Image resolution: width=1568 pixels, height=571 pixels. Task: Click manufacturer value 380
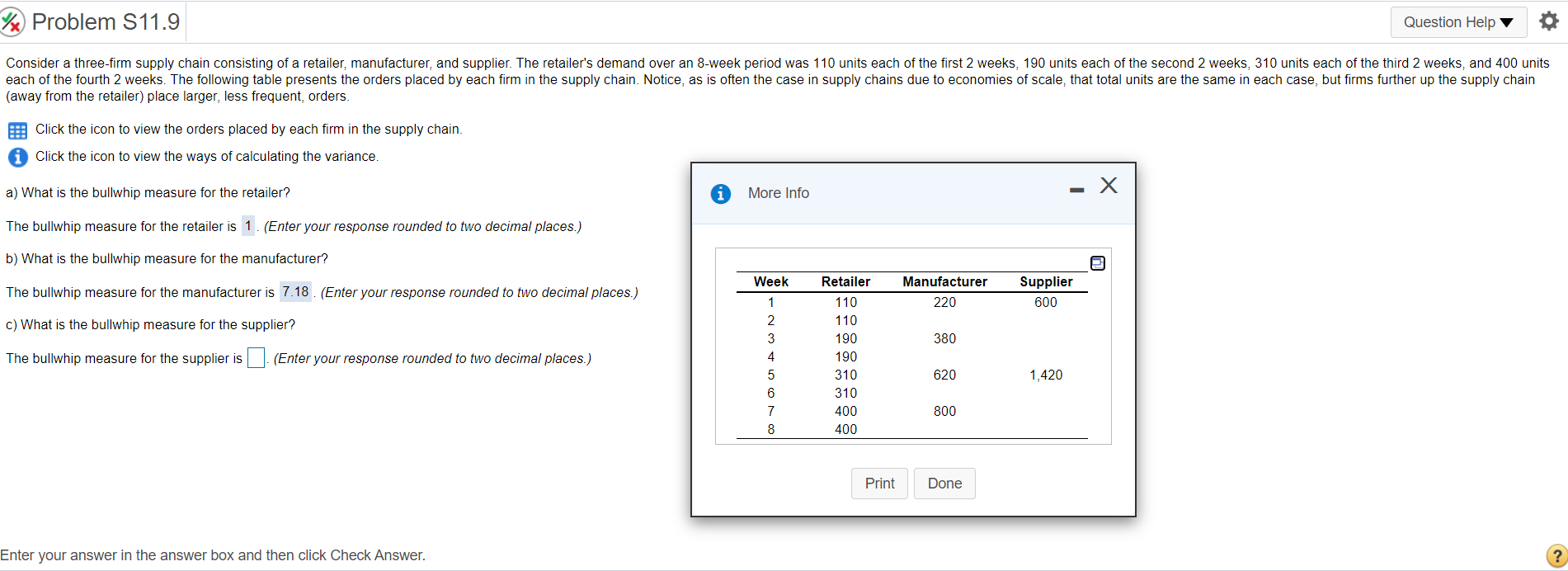(x=944, y=338)
